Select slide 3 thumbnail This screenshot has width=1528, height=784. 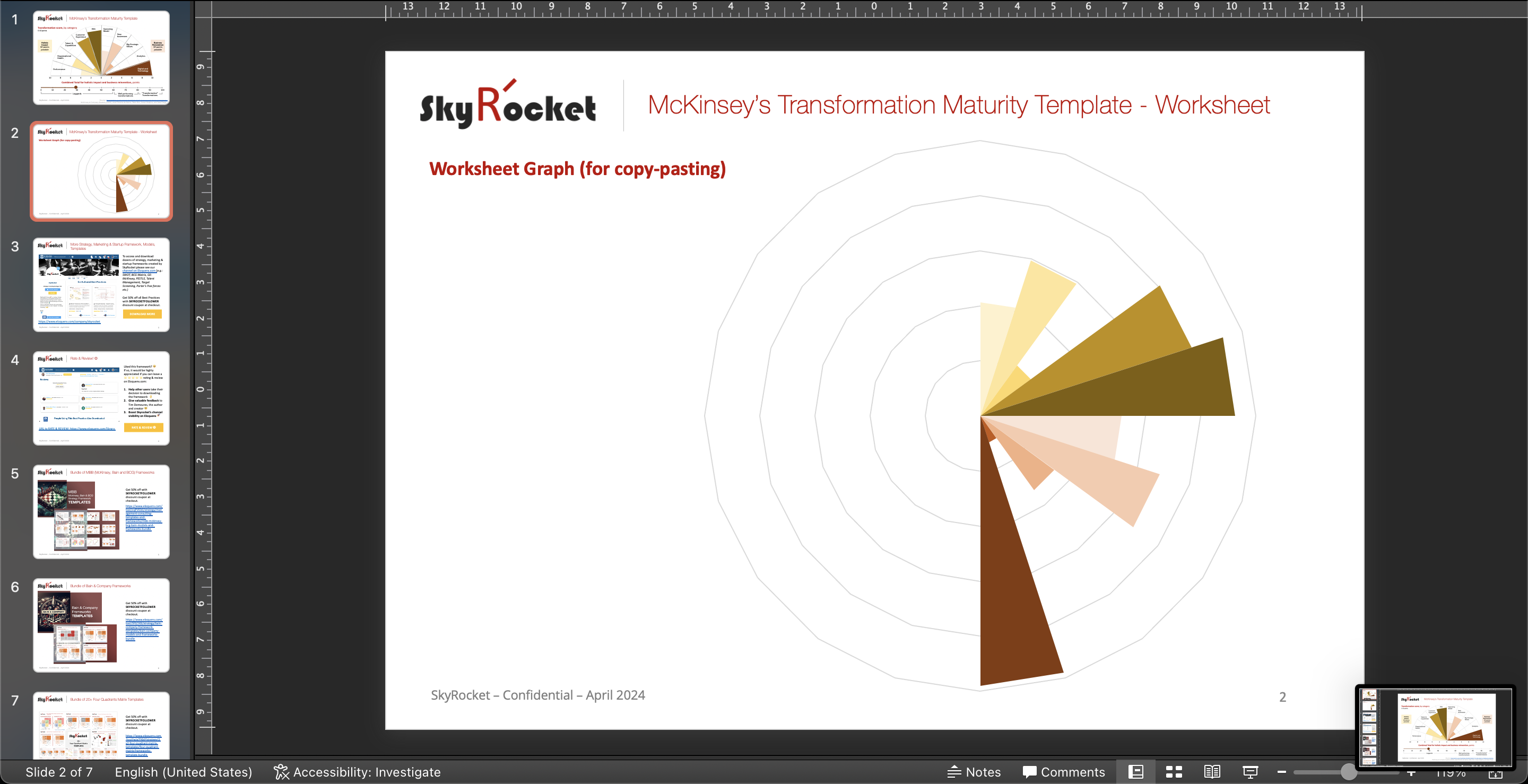click(101, 285)
